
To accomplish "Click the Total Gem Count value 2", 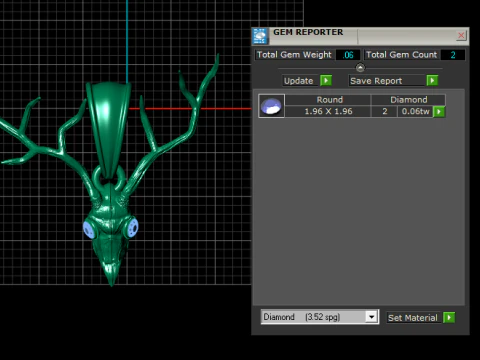I will tap(453, 55).
